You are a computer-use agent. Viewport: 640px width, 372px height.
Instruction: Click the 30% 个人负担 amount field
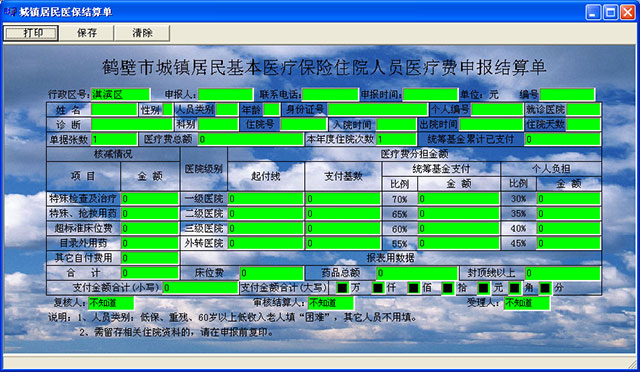pyautogui.click(x=569, y=198)
